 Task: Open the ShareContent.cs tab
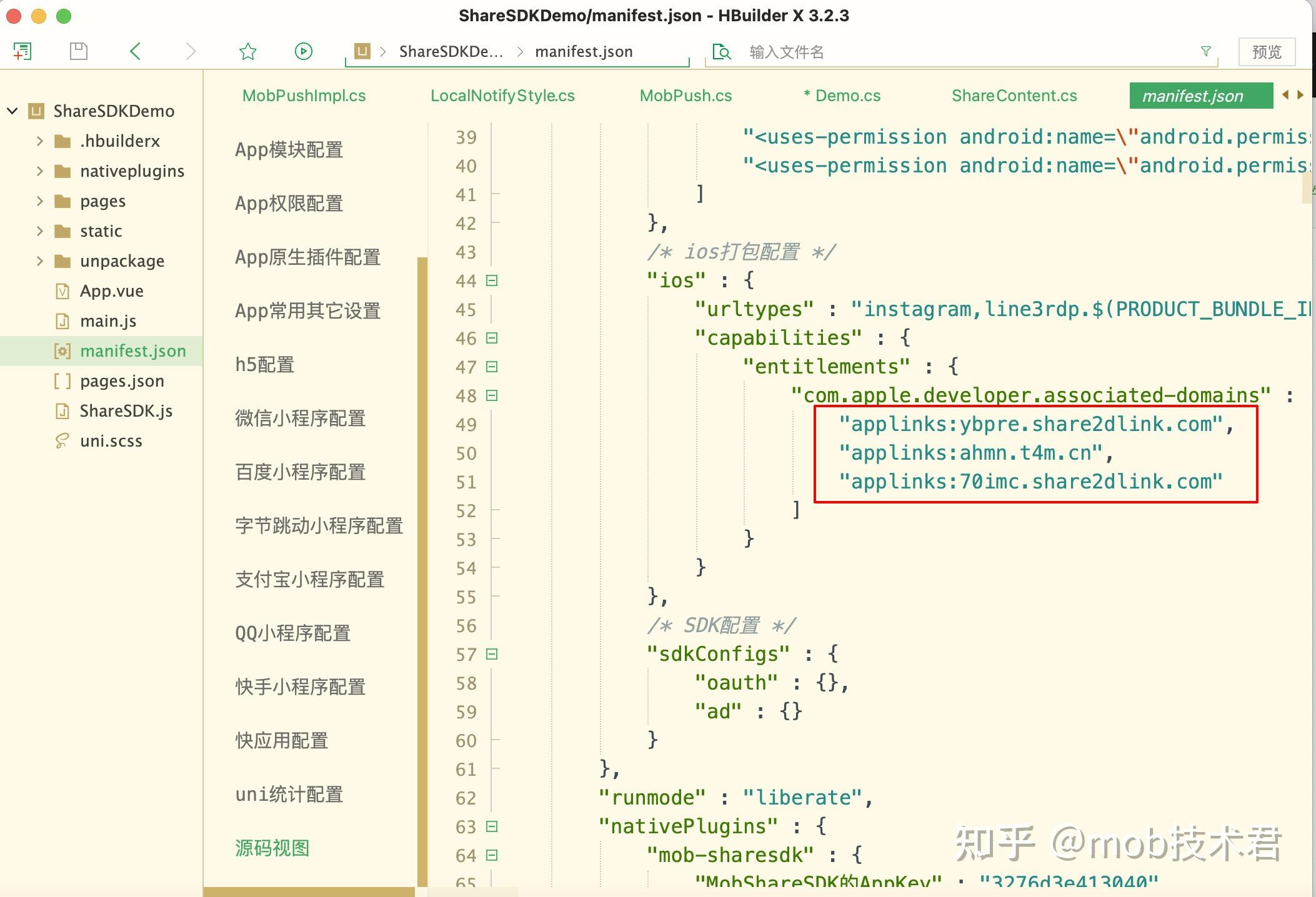pyautogui.click(x=1014, y=96)
